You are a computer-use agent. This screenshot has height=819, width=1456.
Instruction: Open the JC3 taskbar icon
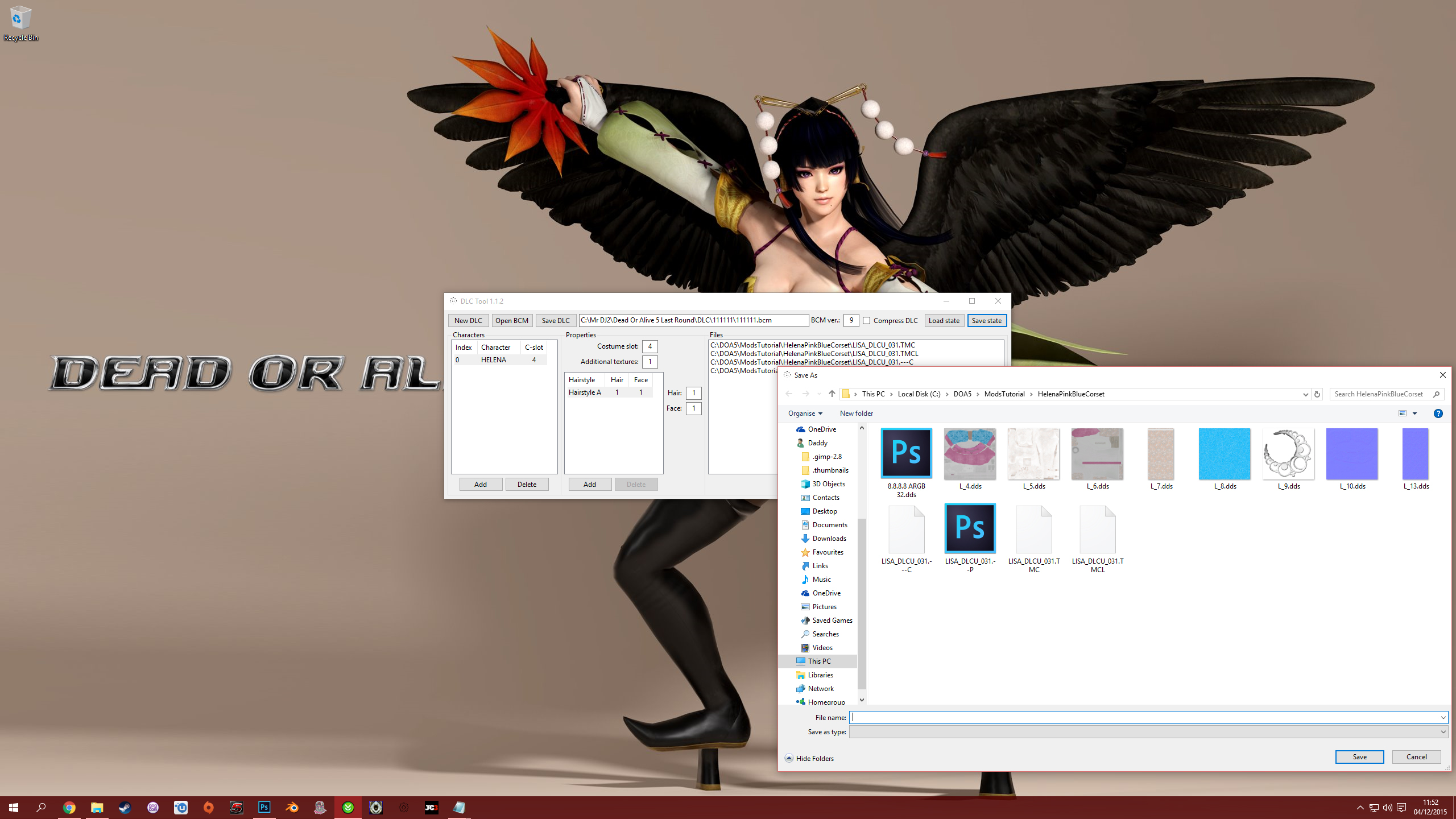point(431,808)
